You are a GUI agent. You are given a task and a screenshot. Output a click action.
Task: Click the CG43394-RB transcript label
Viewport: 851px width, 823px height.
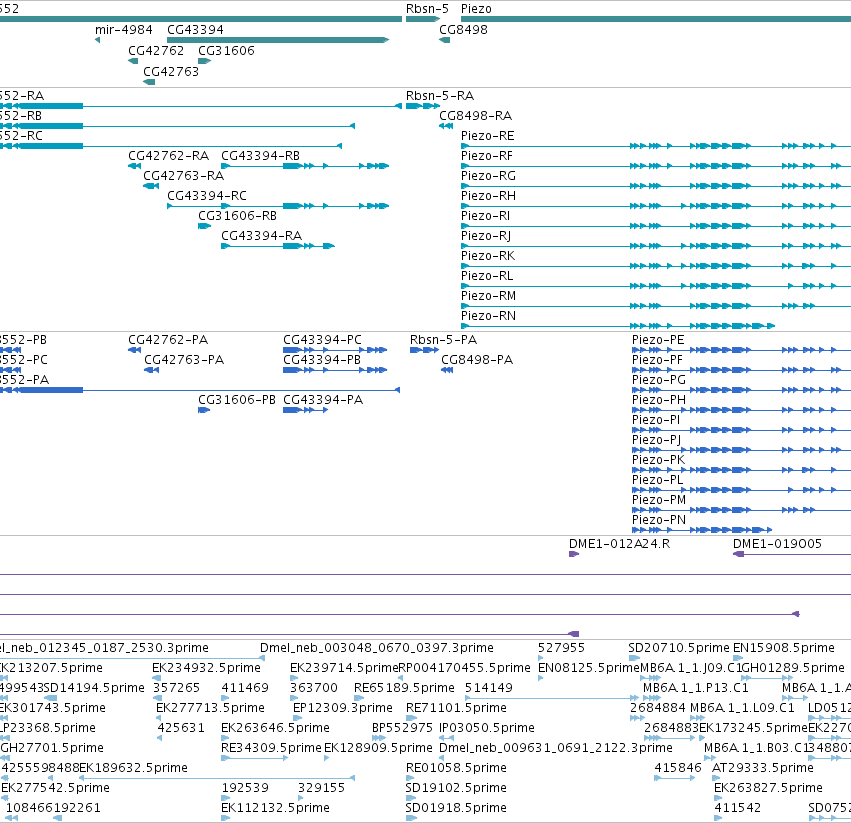[261, 156]
